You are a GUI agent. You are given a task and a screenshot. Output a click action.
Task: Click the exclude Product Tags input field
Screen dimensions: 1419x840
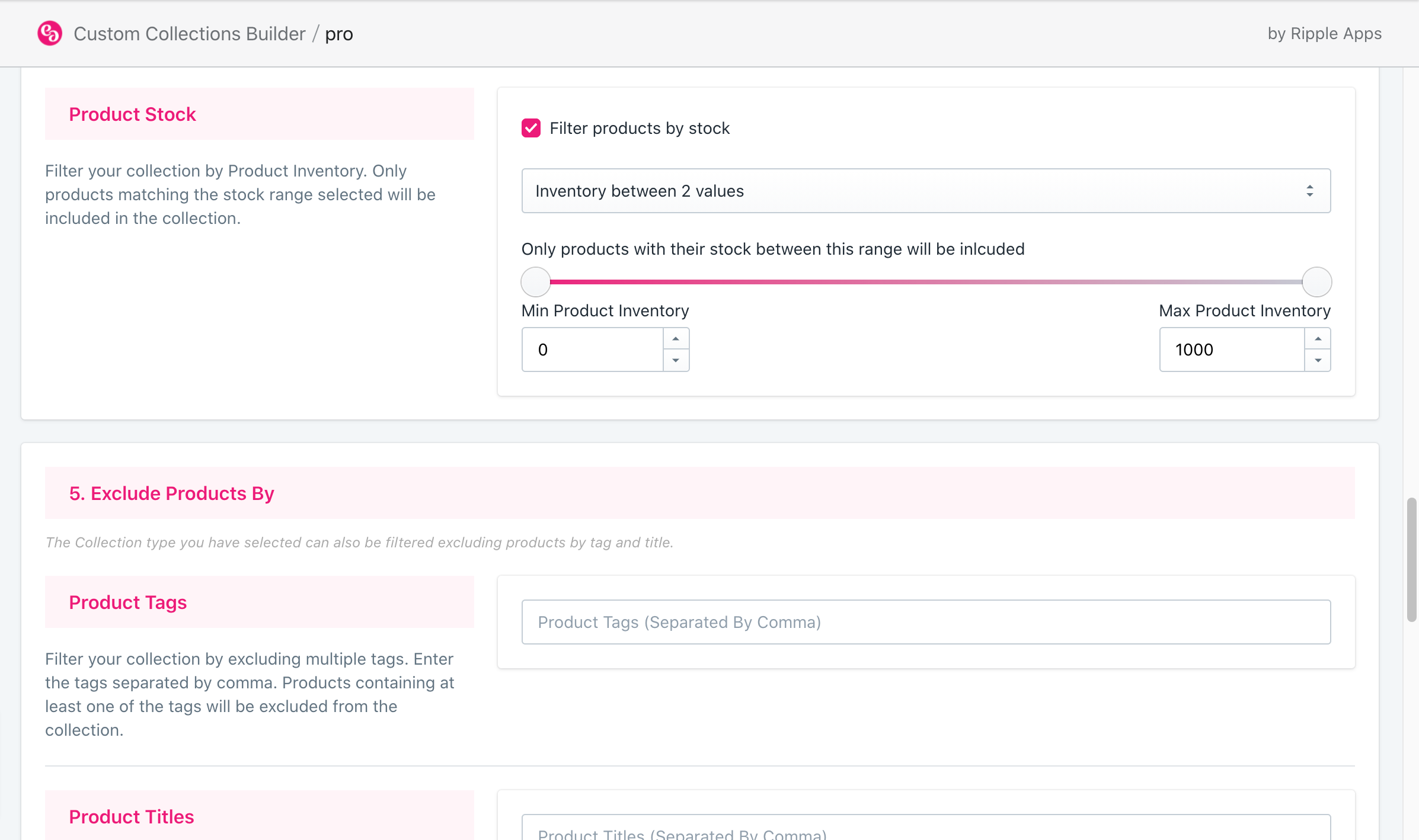coord(926,622)
